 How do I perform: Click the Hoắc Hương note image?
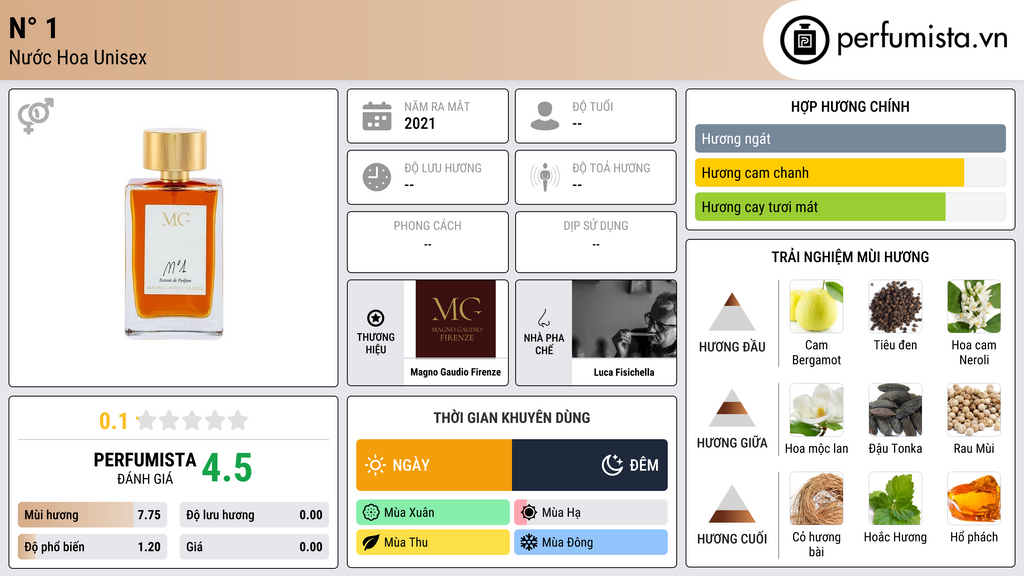[895, 498]
